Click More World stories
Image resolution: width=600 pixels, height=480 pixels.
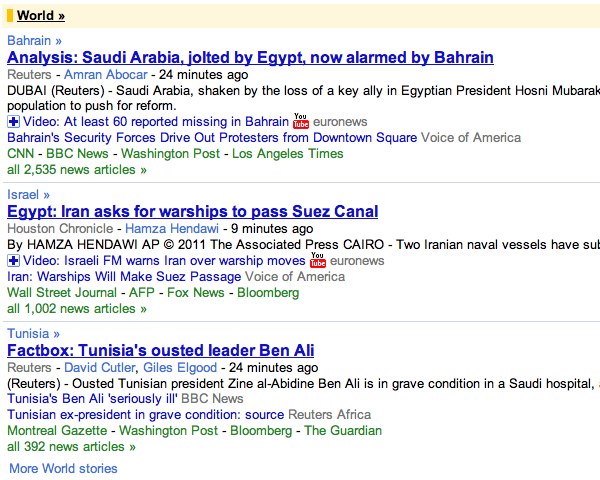tap(63, 468)
